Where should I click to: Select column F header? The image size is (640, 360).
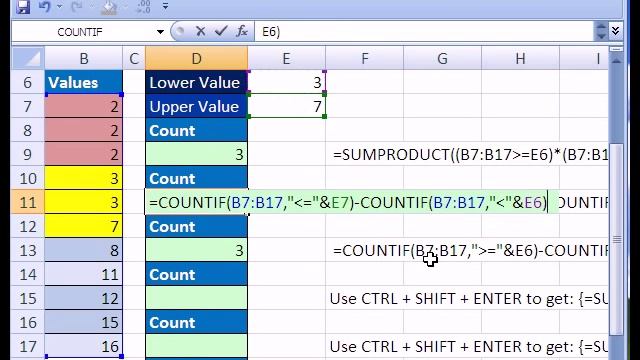point(364,59)
